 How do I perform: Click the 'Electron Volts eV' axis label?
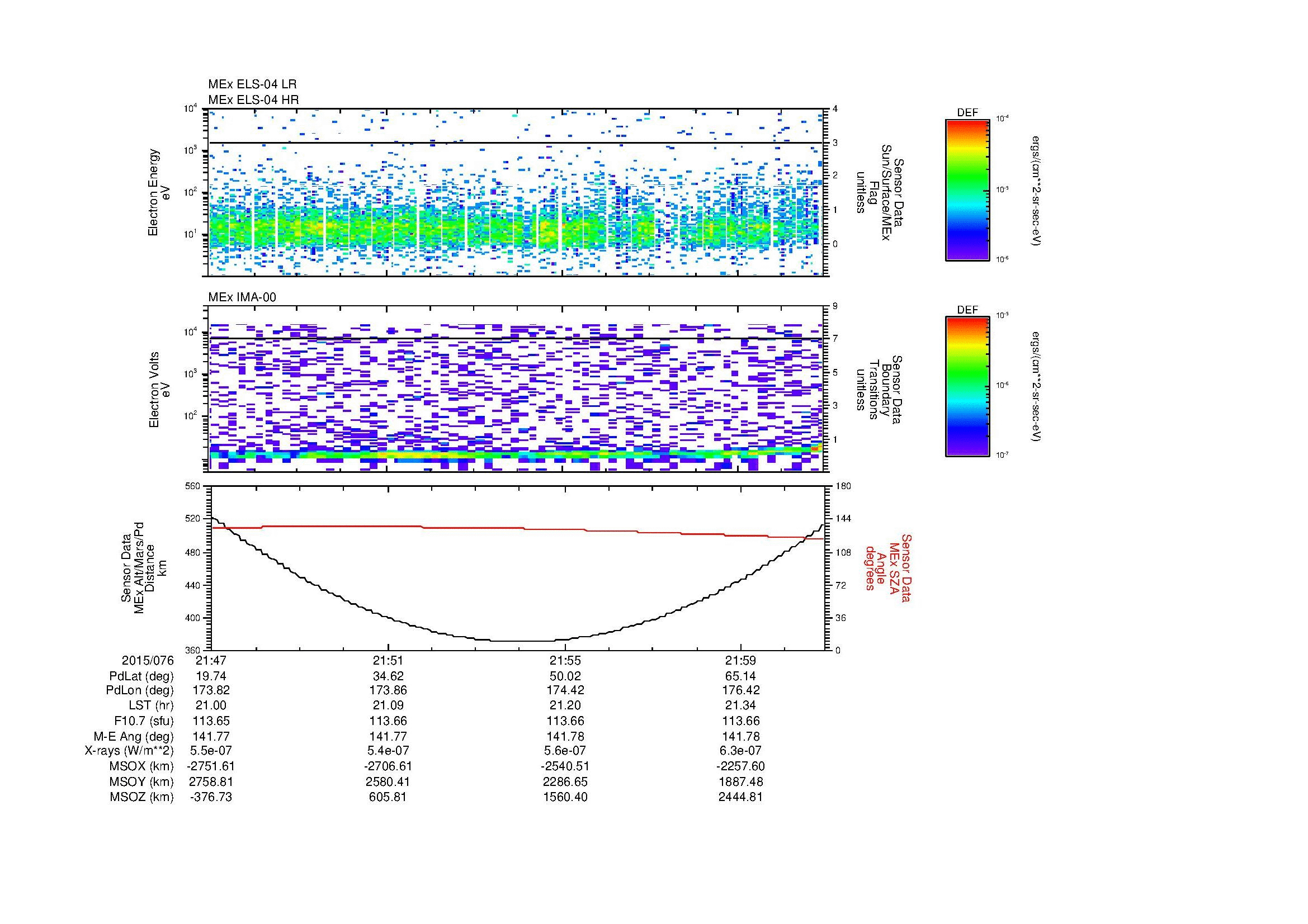(x=159, y=390)
